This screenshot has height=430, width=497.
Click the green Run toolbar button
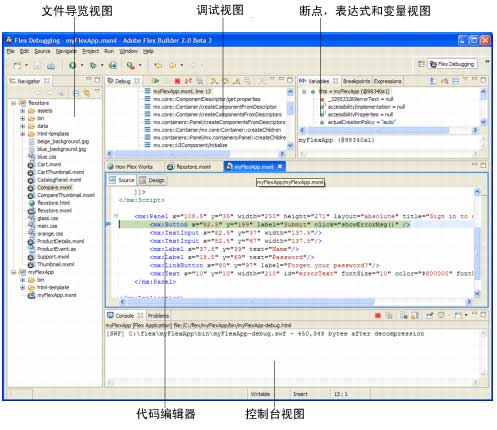[x=72, y=65]
